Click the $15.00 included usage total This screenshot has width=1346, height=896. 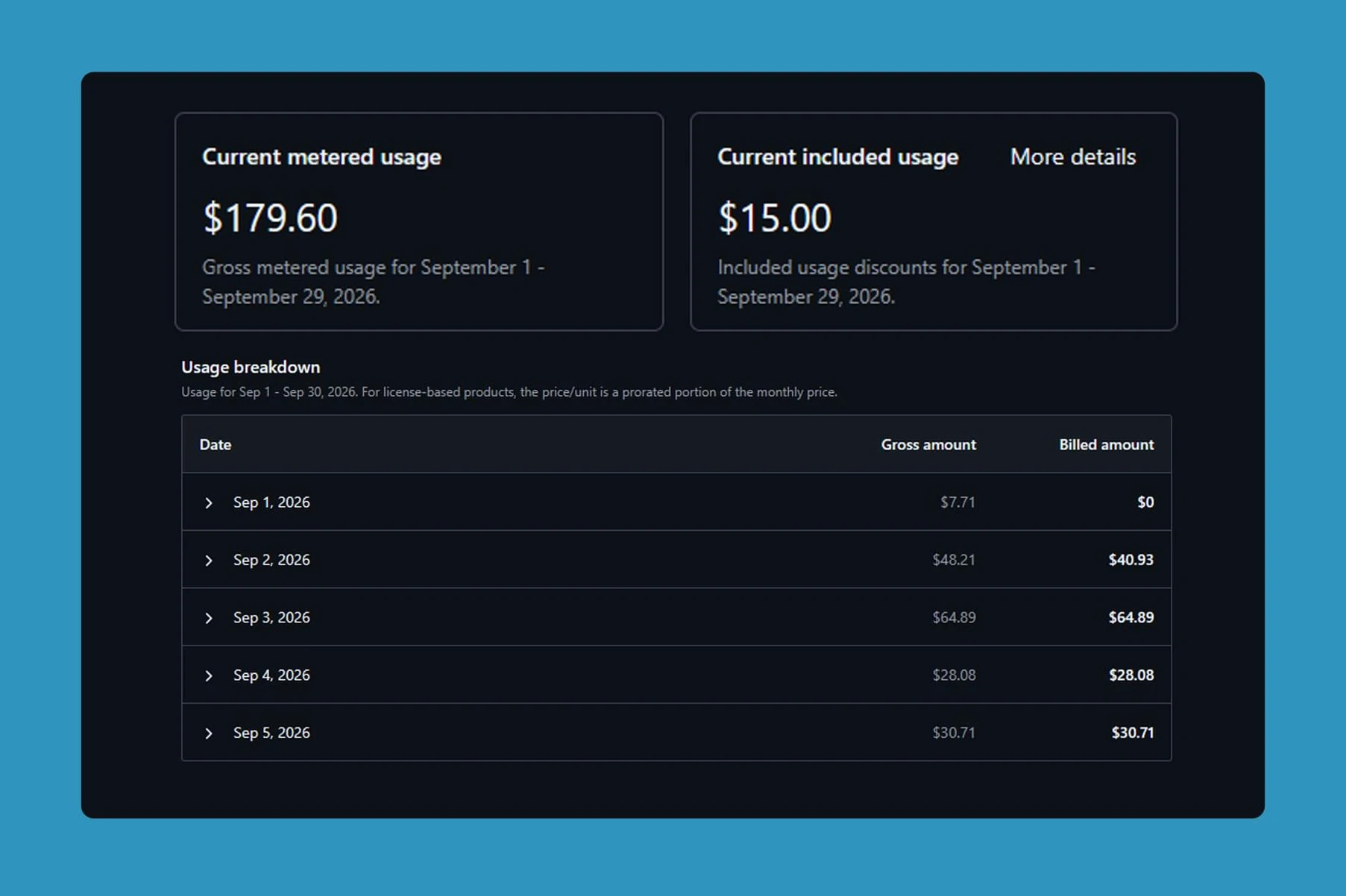point(774,218)
